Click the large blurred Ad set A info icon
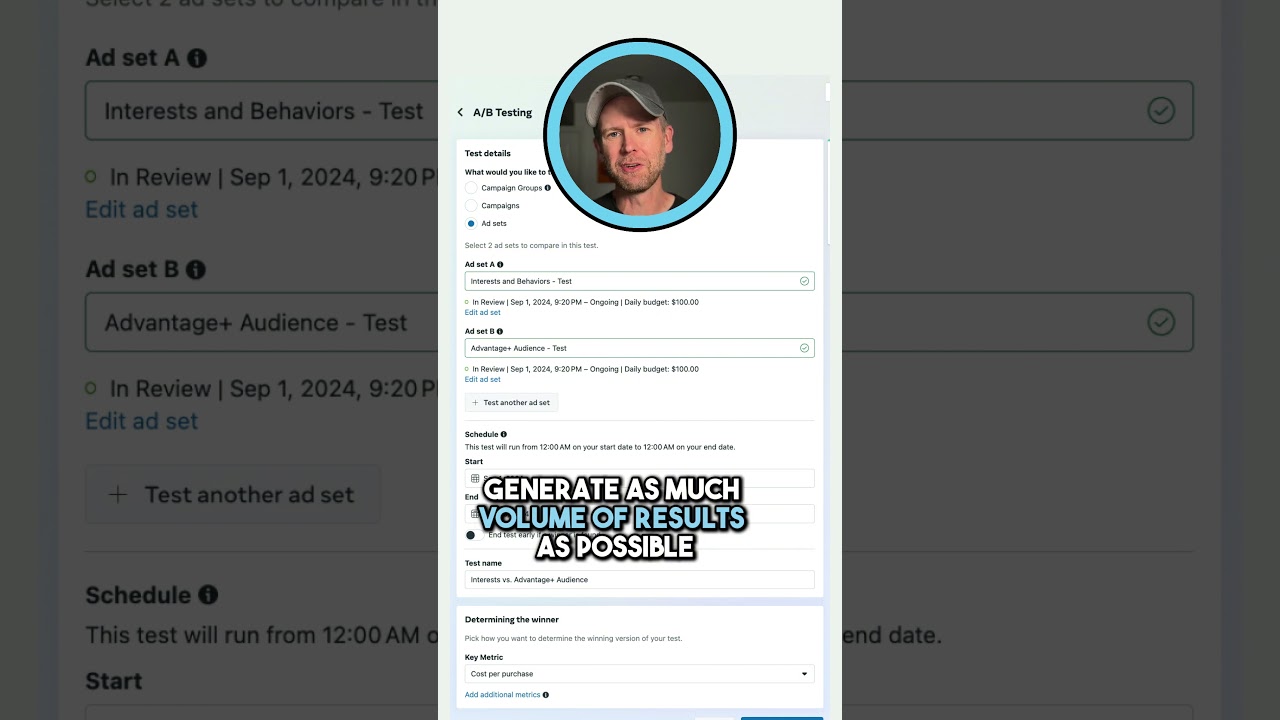This screenshot has height=720, width=1280. pyautogui.click(x=197, y=58)
